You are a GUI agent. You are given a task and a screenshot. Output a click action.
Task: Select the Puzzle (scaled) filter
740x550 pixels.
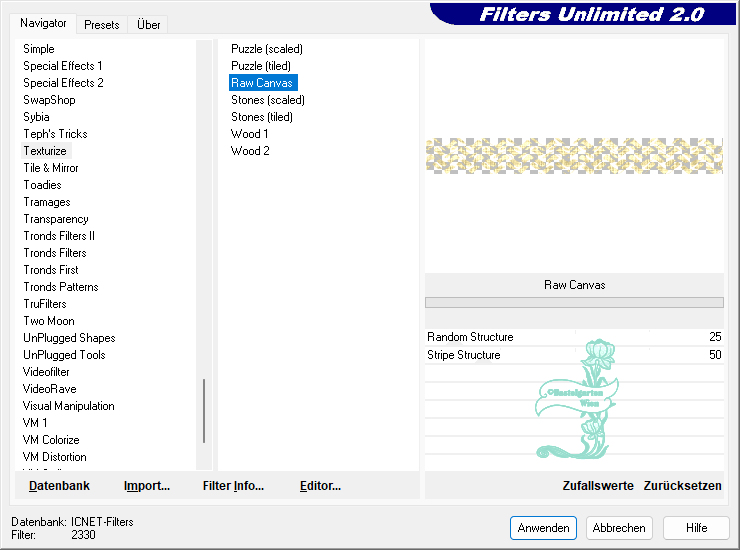(266, 49)
